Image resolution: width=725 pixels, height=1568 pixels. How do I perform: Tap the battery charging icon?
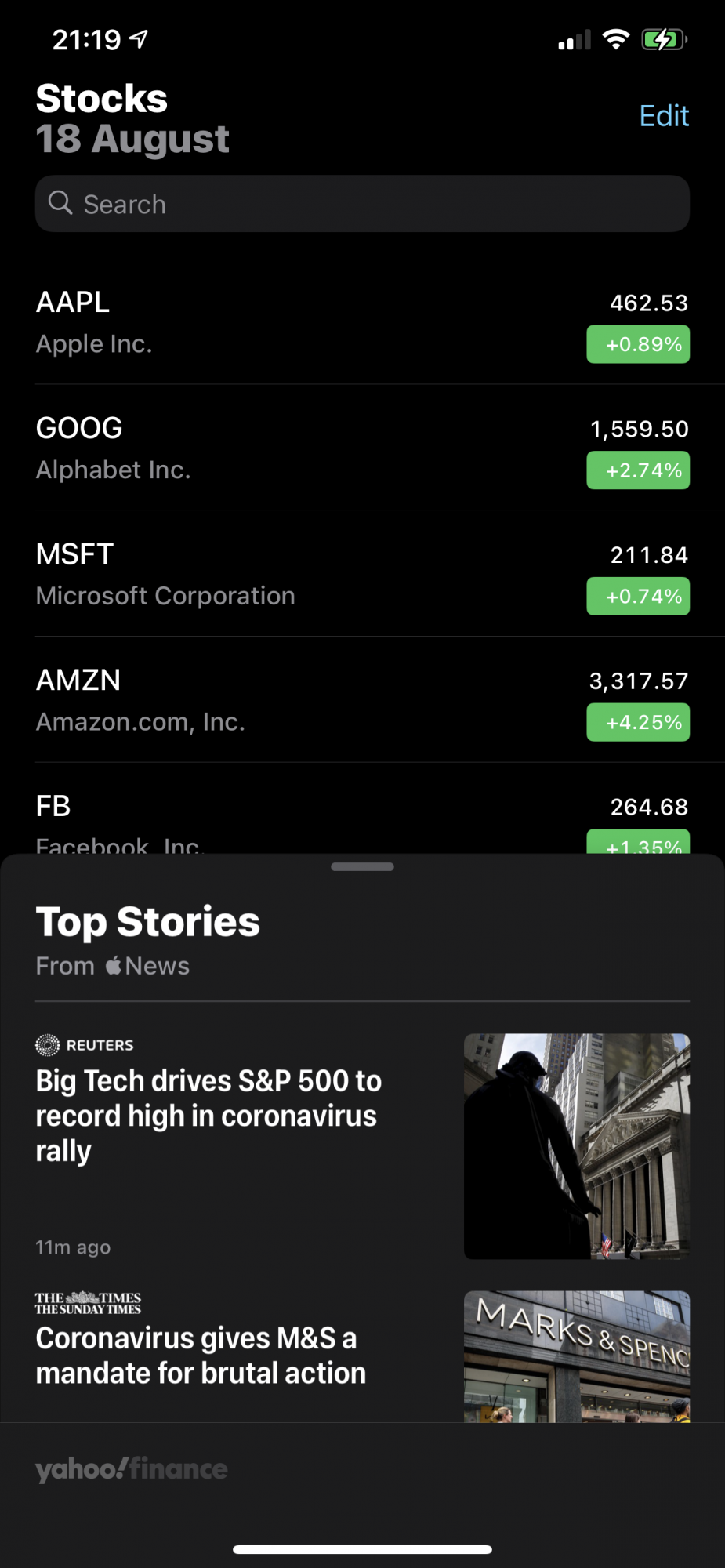coord(665,39)
